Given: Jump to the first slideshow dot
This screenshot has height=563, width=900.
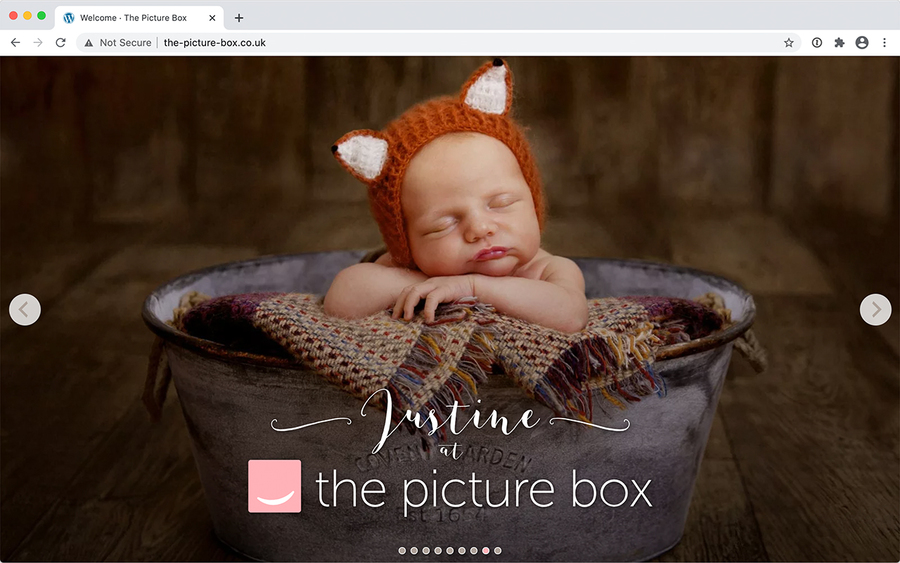Looking at the screenshot, I should tap(402, 550).
